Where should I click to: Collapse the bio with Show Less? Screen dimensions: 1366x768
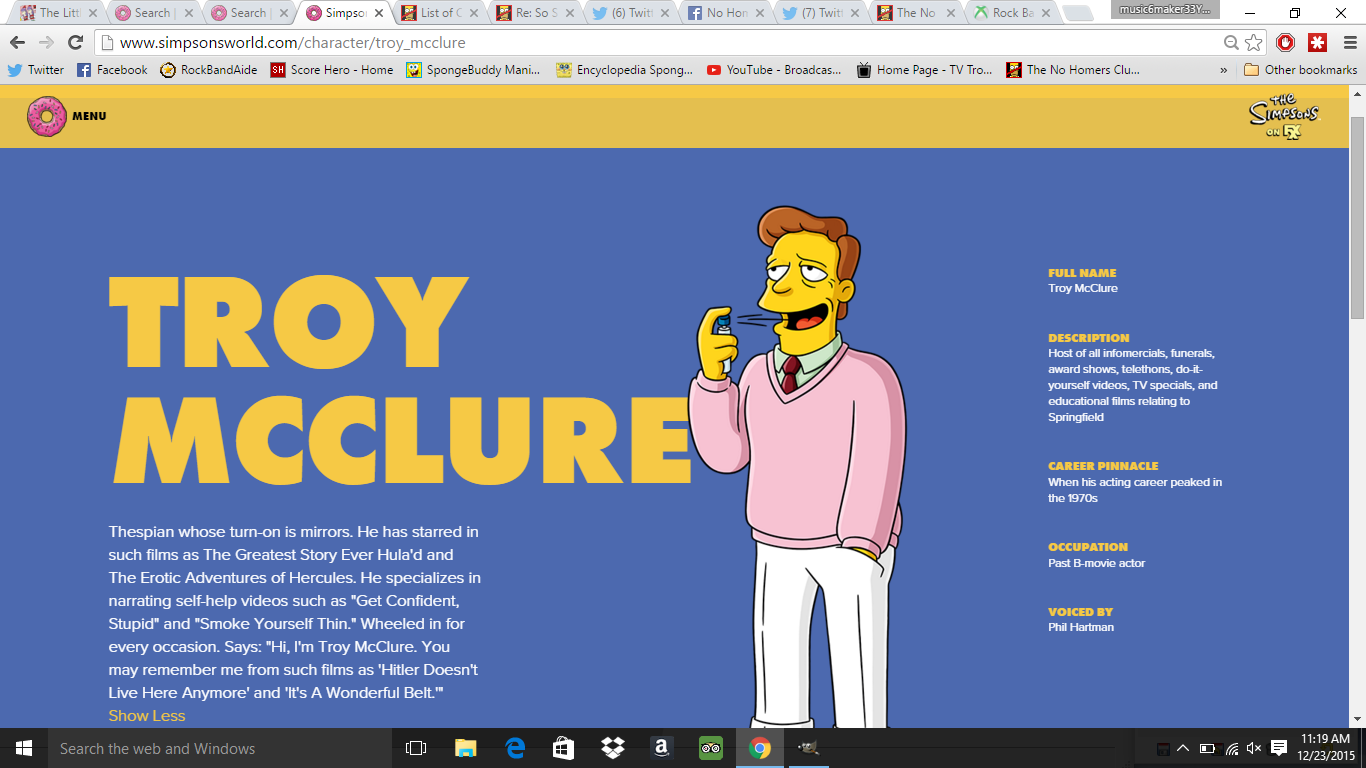(x=147, y=715)
